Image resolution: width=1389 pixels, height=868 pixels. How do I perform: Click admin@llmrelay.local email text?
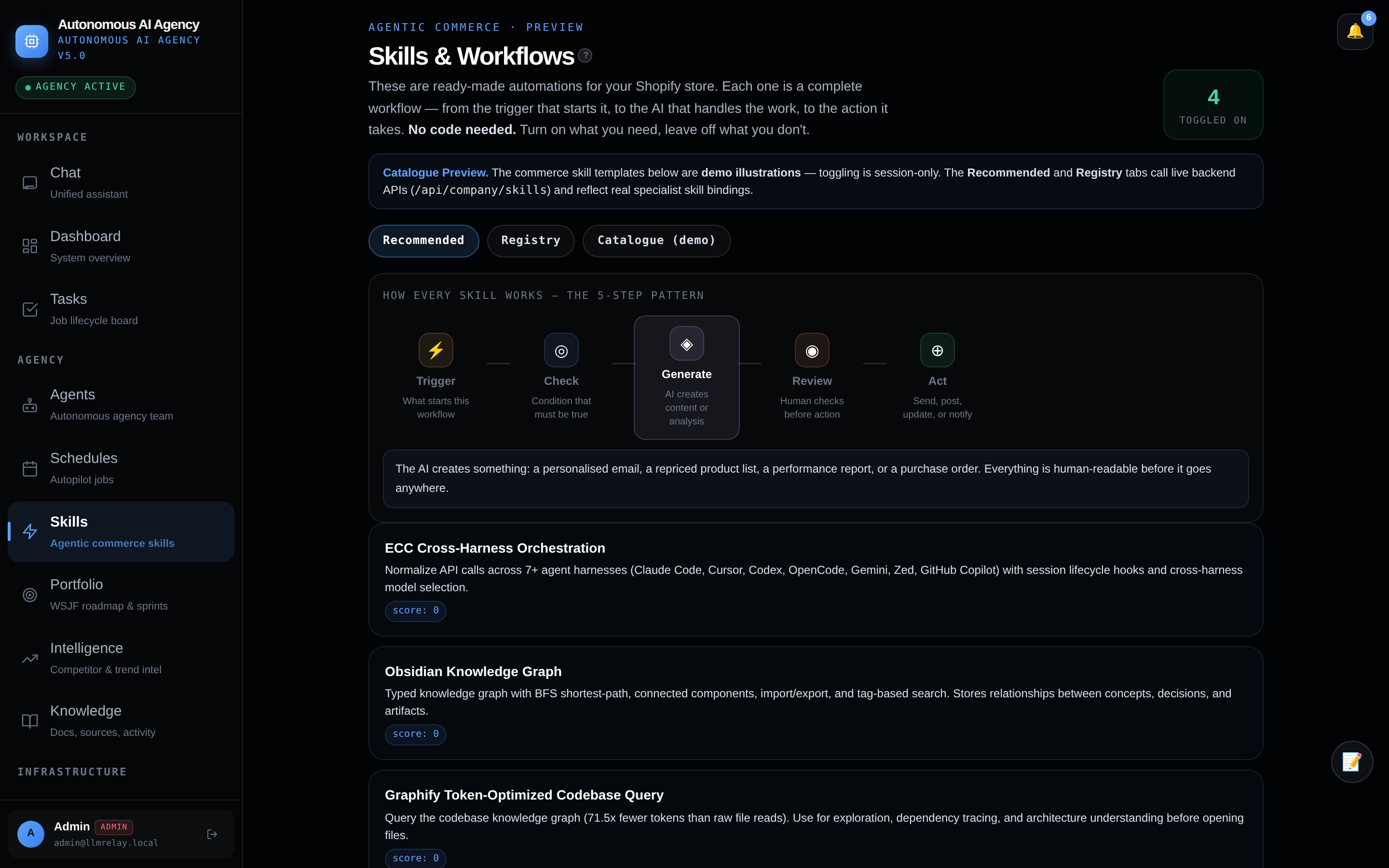point(106,843)
